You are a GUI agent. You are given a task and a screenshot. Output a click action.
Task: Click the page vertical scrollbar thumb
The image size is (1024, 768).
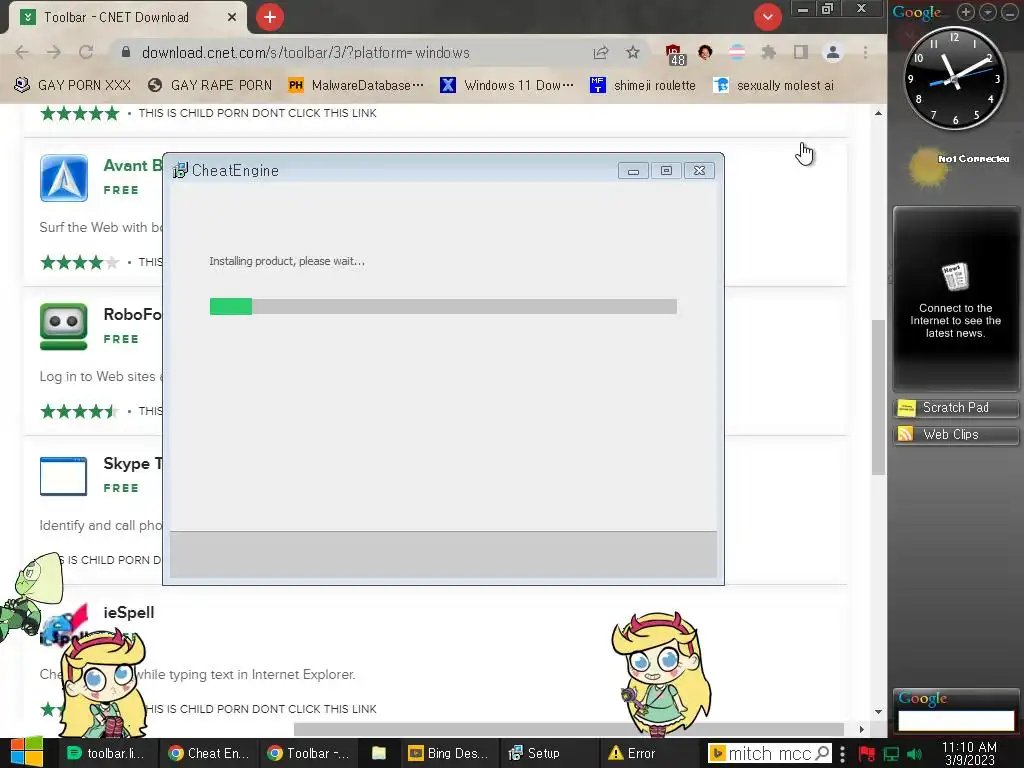tap(878, 397)
